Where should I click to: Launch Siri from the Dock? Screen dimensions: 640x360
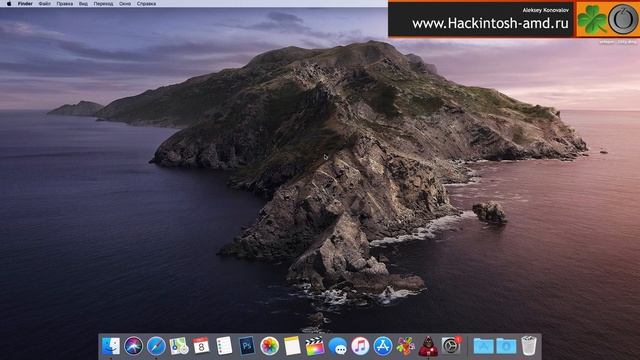pos(133,346)
